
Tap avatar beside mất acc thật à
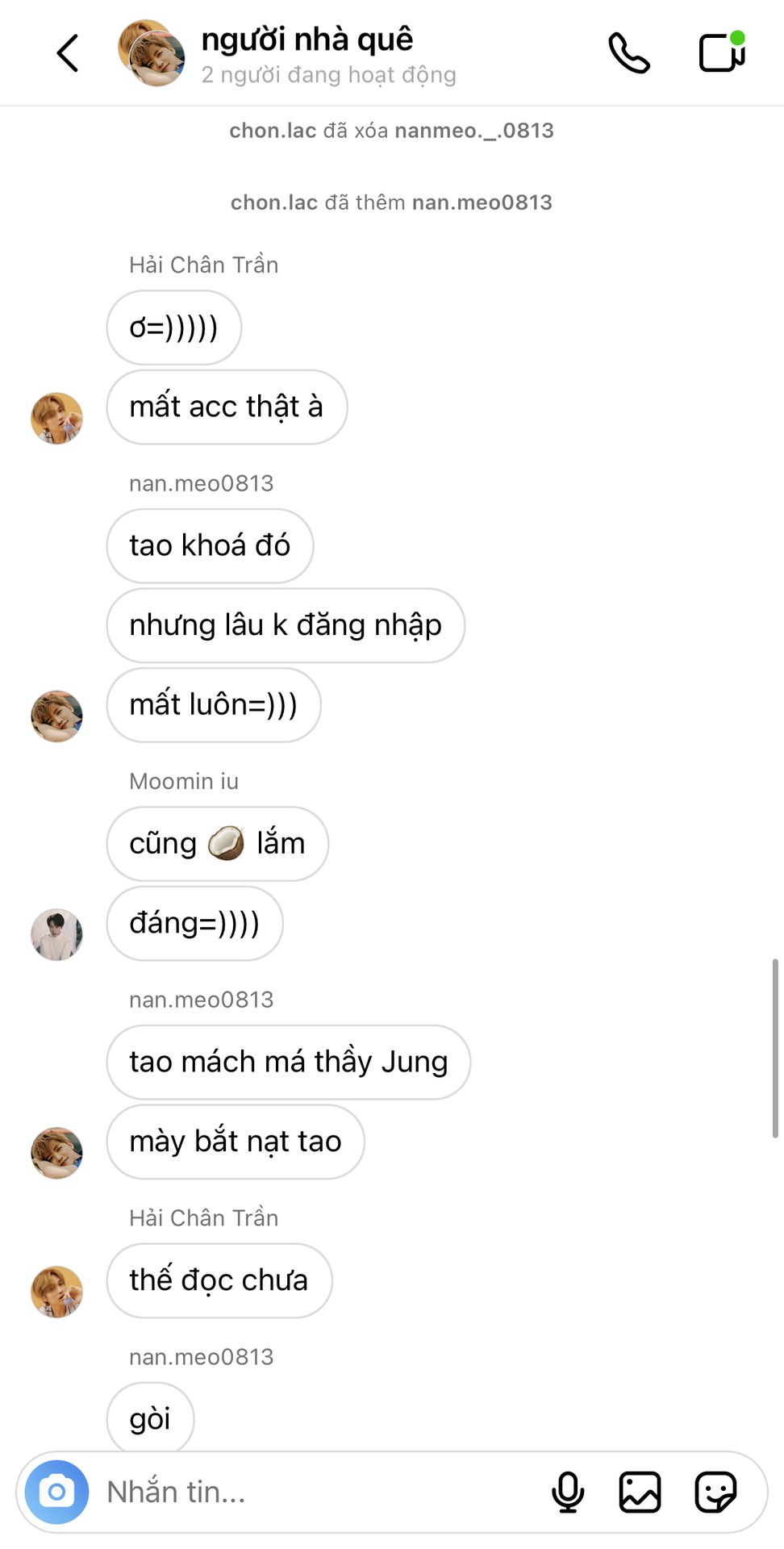pos(56,418)
